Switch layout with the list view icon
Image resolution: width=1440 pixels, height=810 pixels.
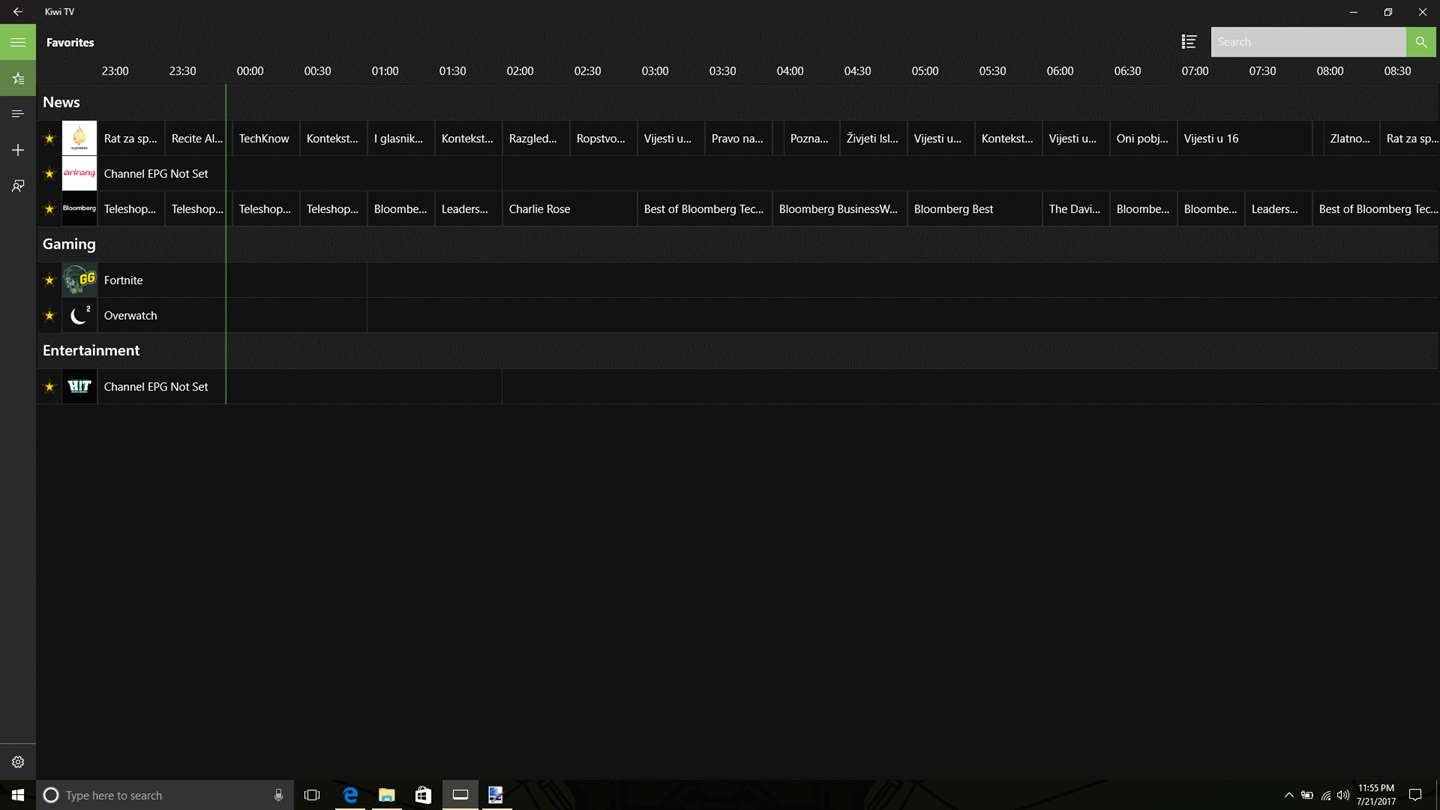(x=1189, y=42)
